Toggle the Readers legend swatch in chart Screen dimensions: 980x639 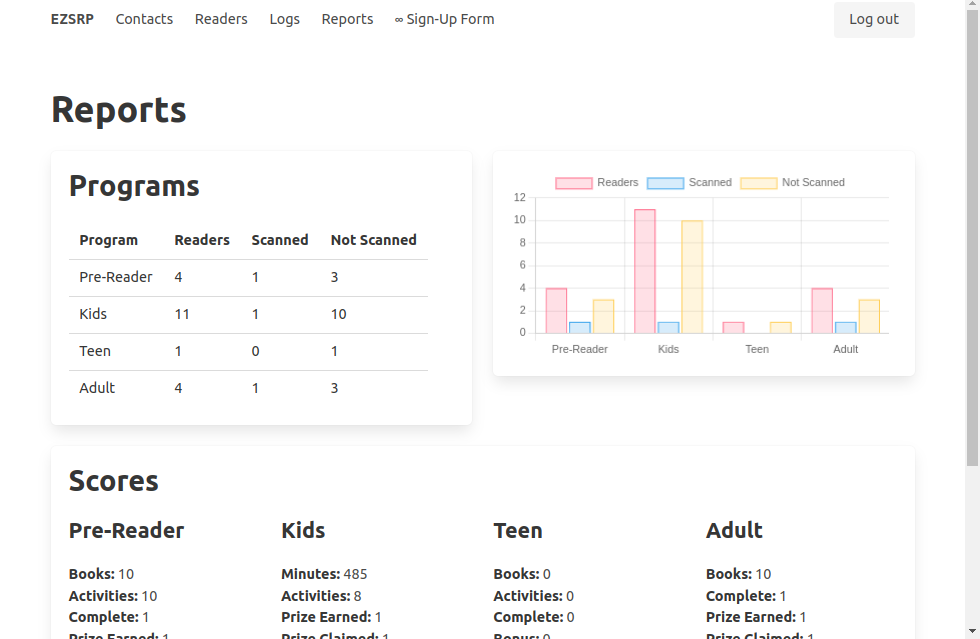[x=574, y=183]
